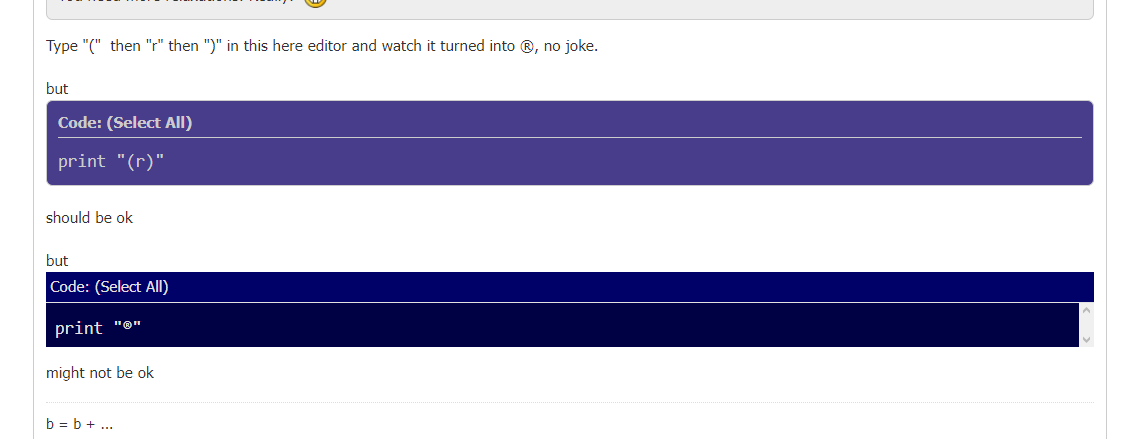The height and width of the screenshot is (439, 1145).
Task: Click the ® symbol in the paragraph text
Action: 527,47
